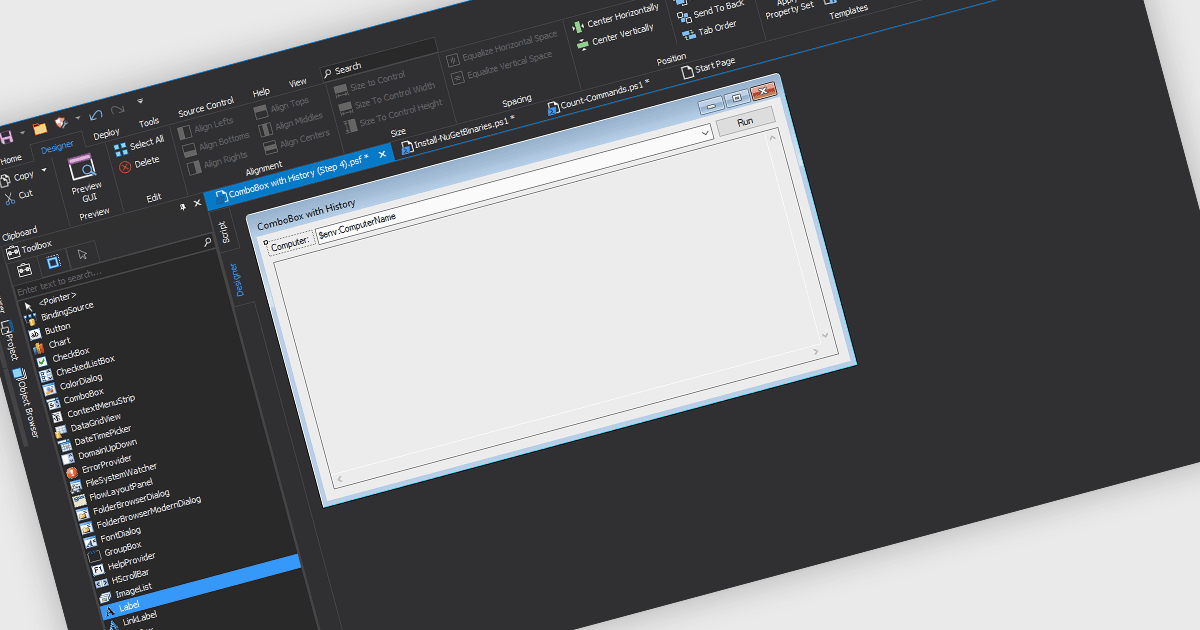The width and height of the screenshot is (1200, 630).
Task: Select the HScrollBar control in Toolbox
Action: [128, 575]
